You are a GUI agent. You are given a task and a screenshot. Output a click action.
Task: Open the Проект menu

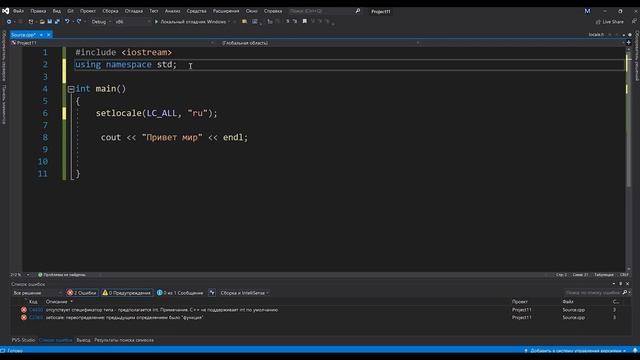88,11
